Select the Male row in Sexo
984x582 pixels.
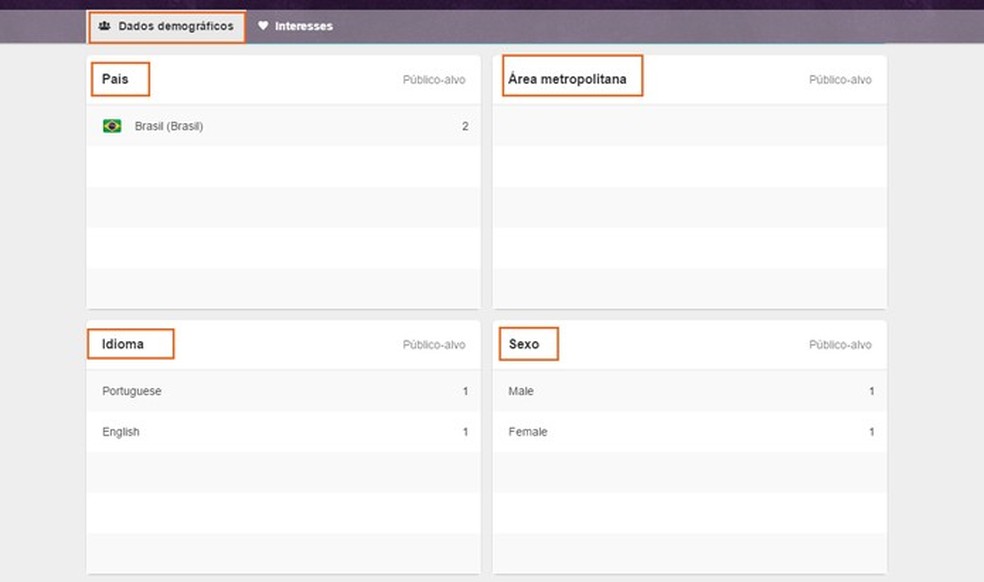tap(521, 391)
